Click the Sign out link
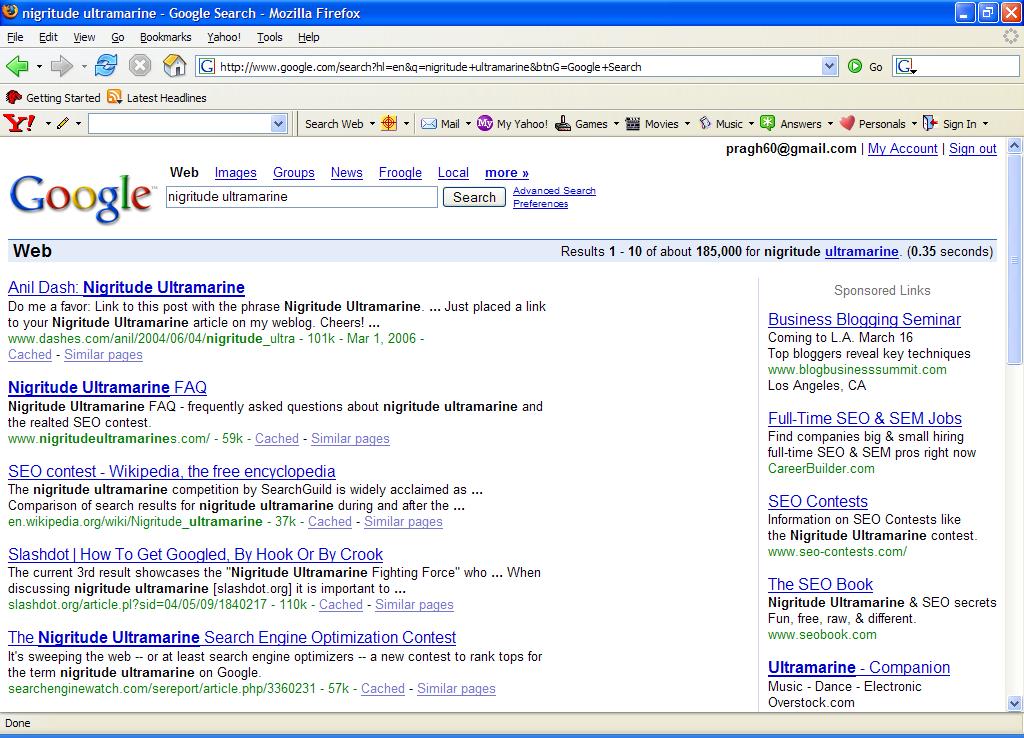Screen dimensions: 1024x738 (x=973, y=148)
